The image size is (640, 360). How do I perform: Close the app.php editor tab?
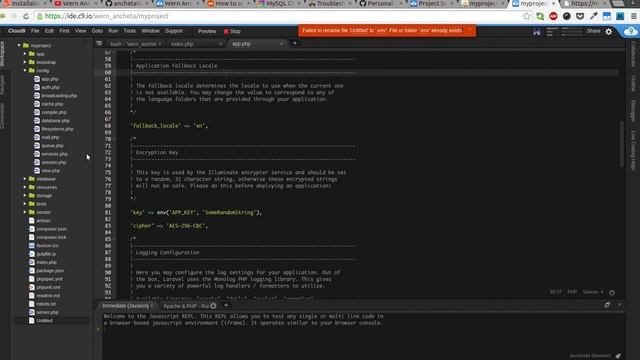[x=281, y=44]
